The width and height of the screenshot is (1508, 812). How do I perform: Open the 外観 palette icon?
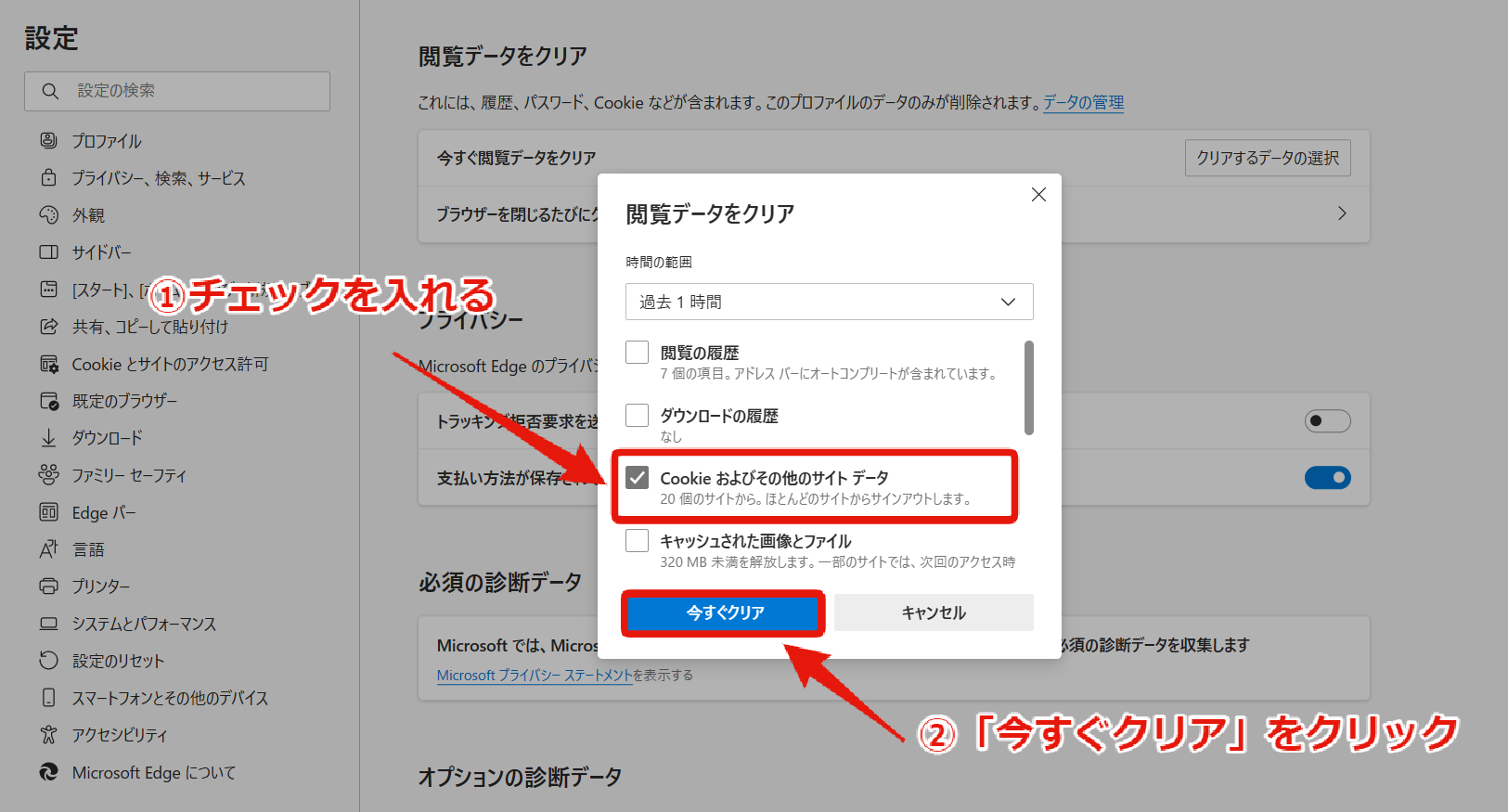tap(49, 214)
